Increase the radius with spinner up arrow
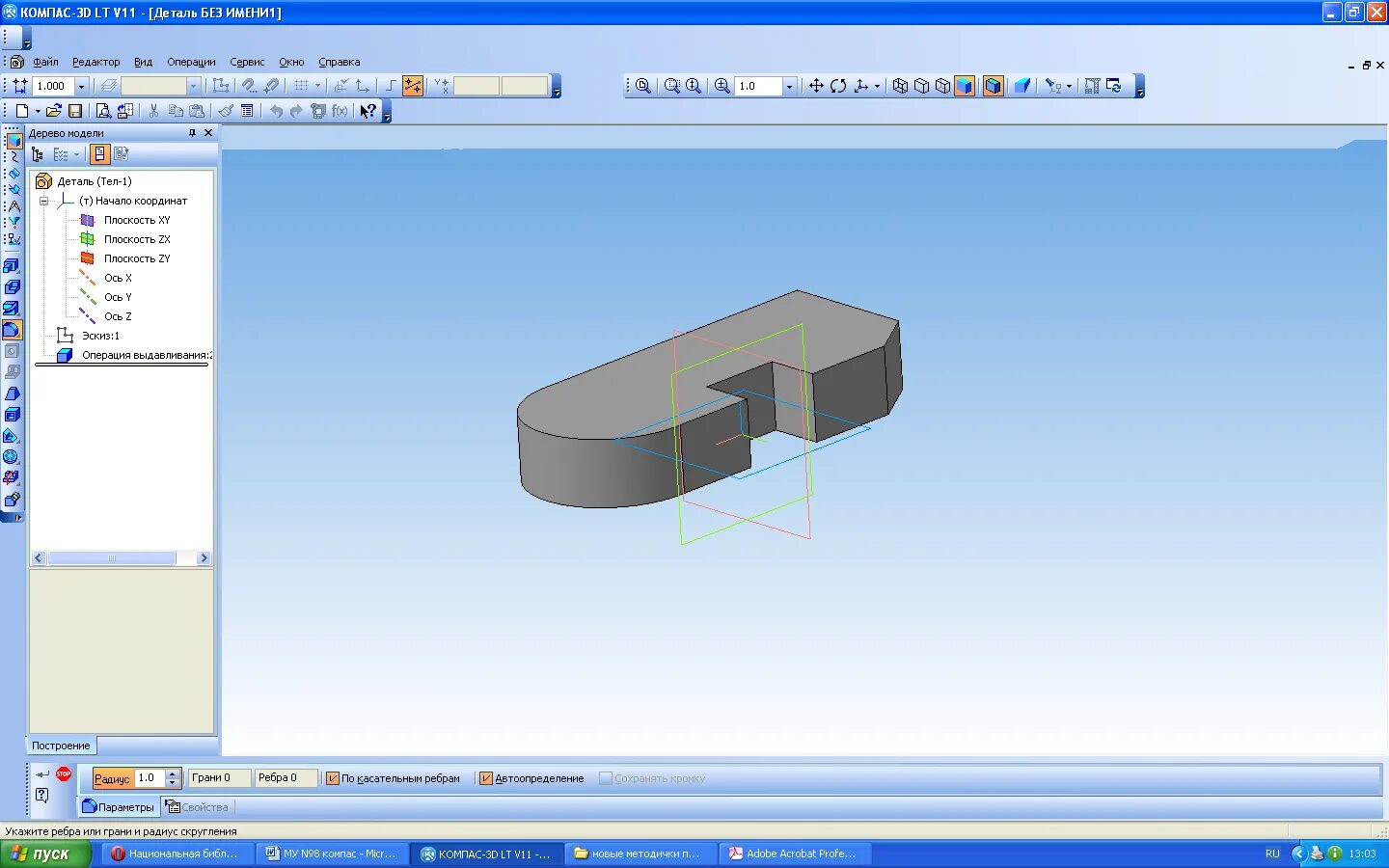 coord(173,773)
